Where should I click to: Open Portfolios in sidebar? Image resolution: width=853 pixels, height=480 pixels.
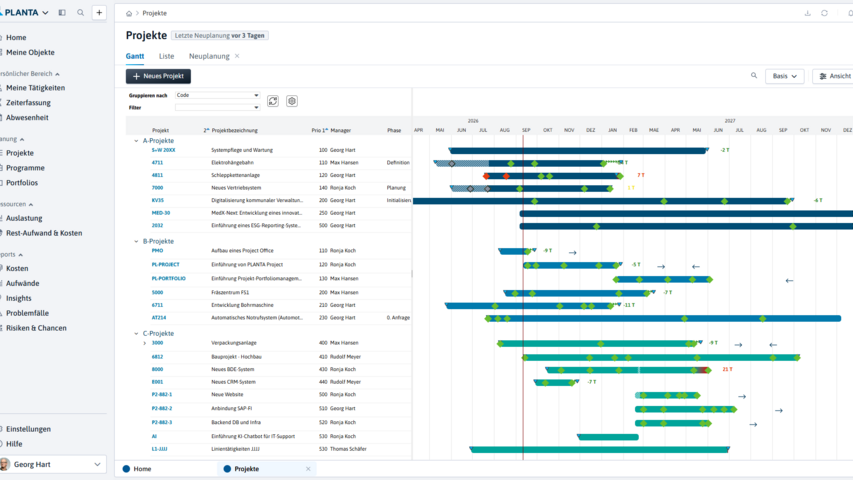coord(22,182)
